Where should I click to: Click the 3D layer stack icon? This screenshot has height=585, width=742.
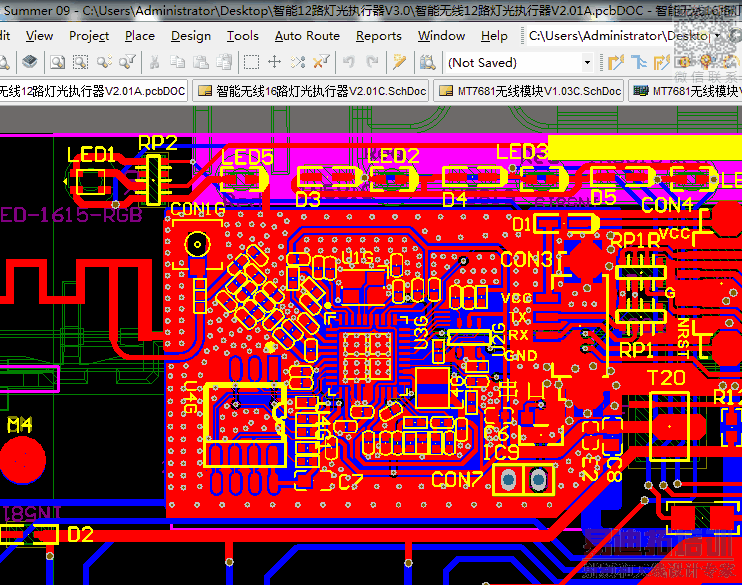tap(30, 62)
